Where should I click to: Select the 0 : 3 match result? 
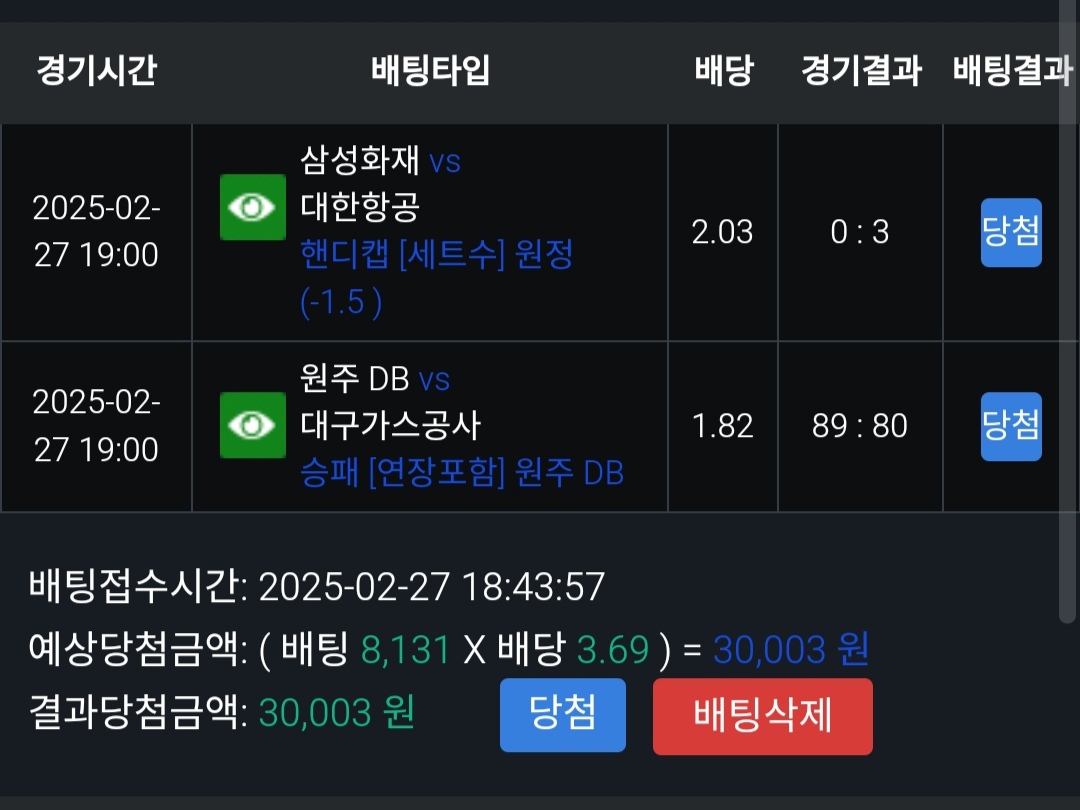pos(860,232)
